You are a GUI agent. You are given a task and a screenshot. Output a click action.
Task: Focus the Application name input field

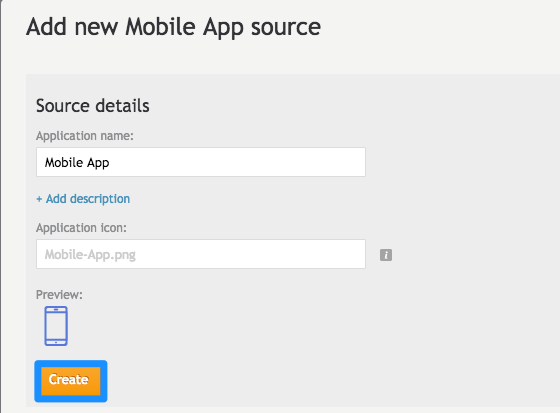201,162
